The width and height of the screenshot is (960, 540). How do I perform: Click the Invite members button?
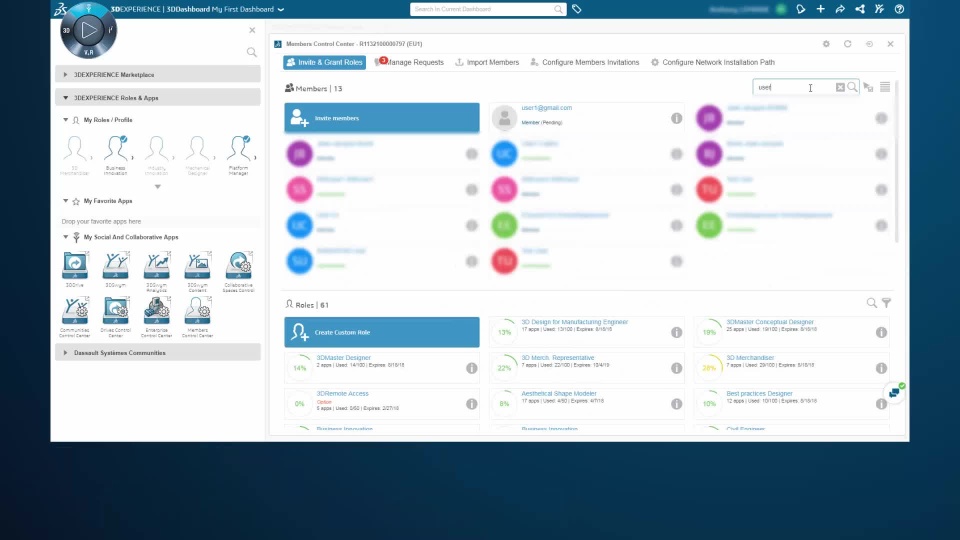[x=382, y=118]
